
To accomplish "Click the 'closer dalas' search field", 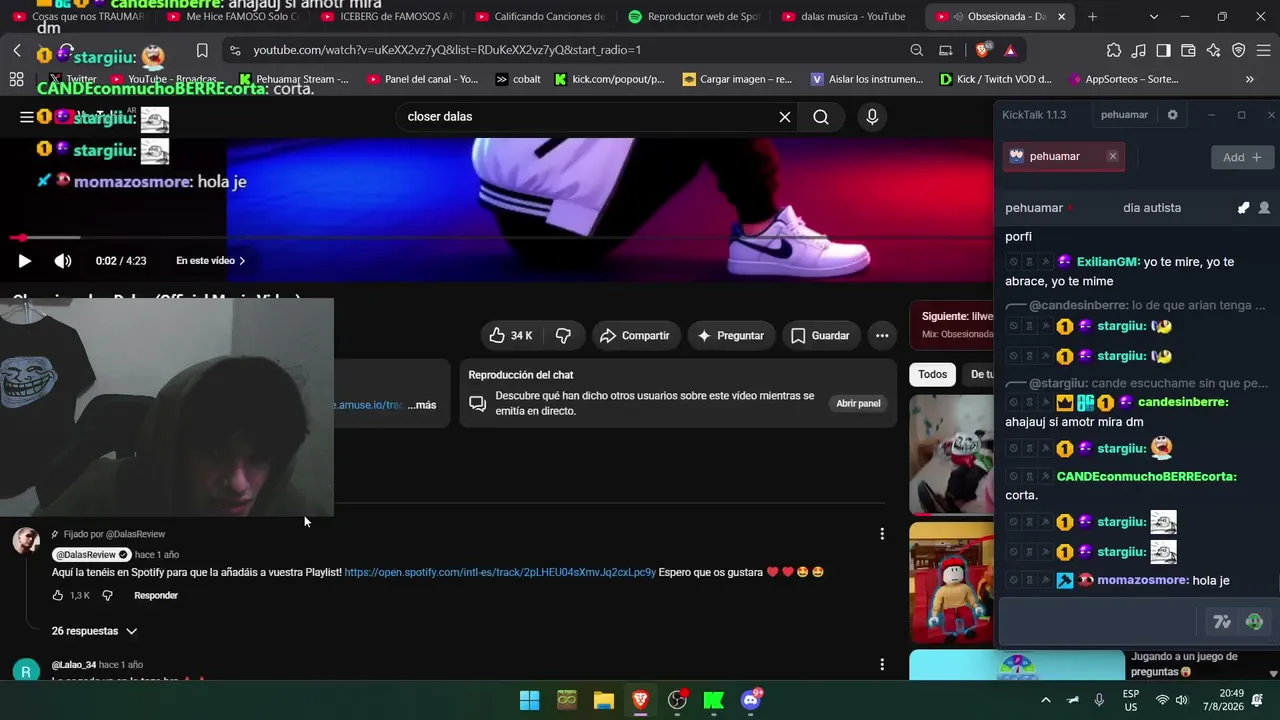I will (x=585, y=117).
